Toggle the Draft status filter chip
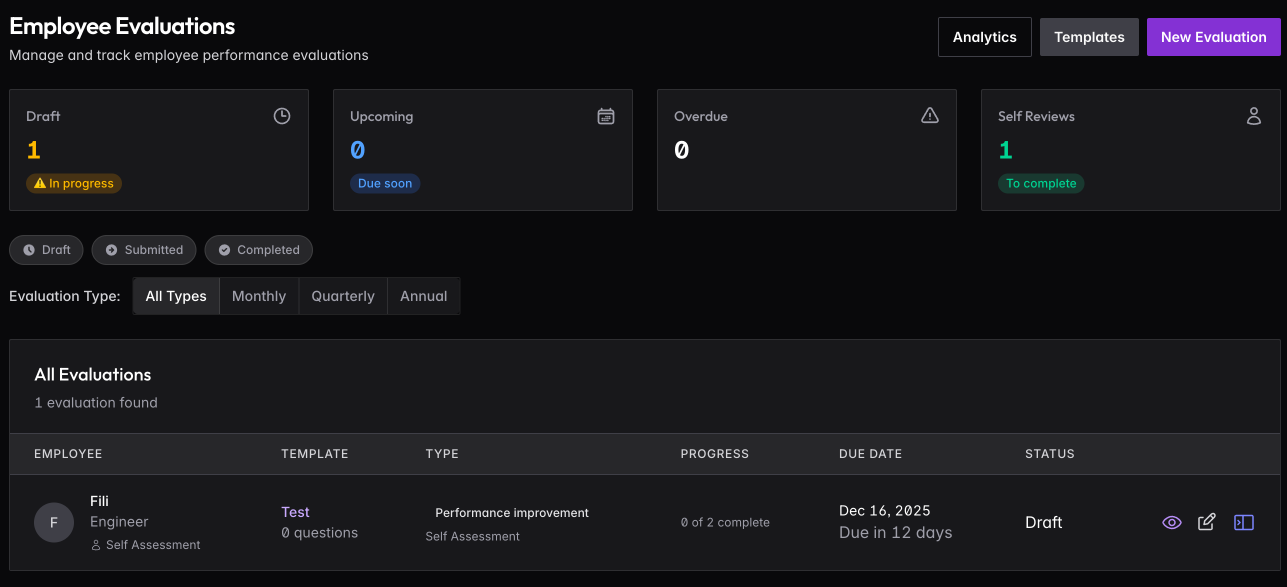Viewport: 1287px width, 587px height. coord(46,250)
